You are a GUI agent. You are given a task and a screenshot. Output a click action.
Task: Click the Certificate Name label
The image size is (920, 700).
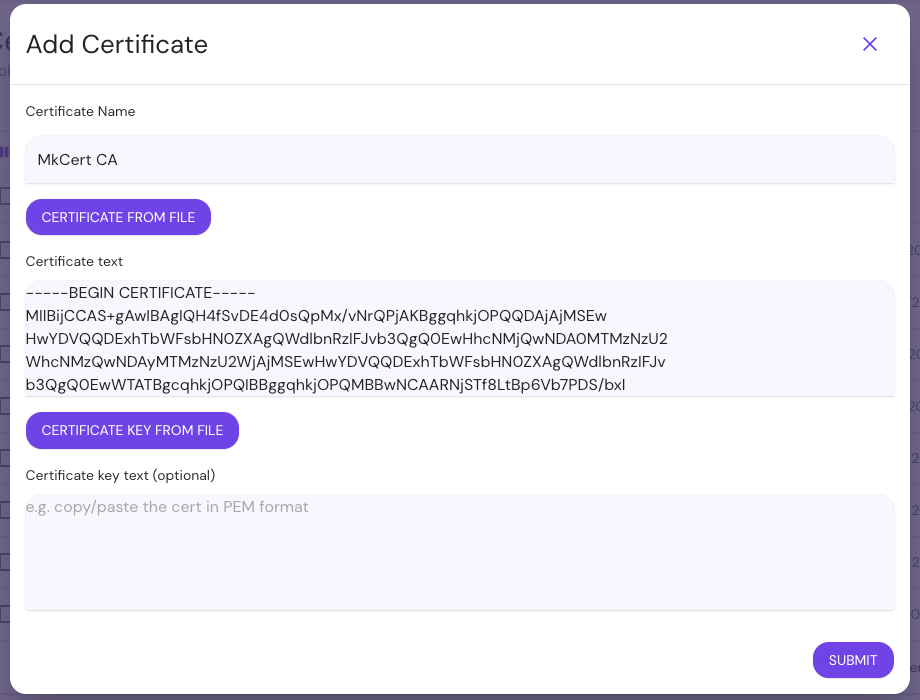(80, 111)
